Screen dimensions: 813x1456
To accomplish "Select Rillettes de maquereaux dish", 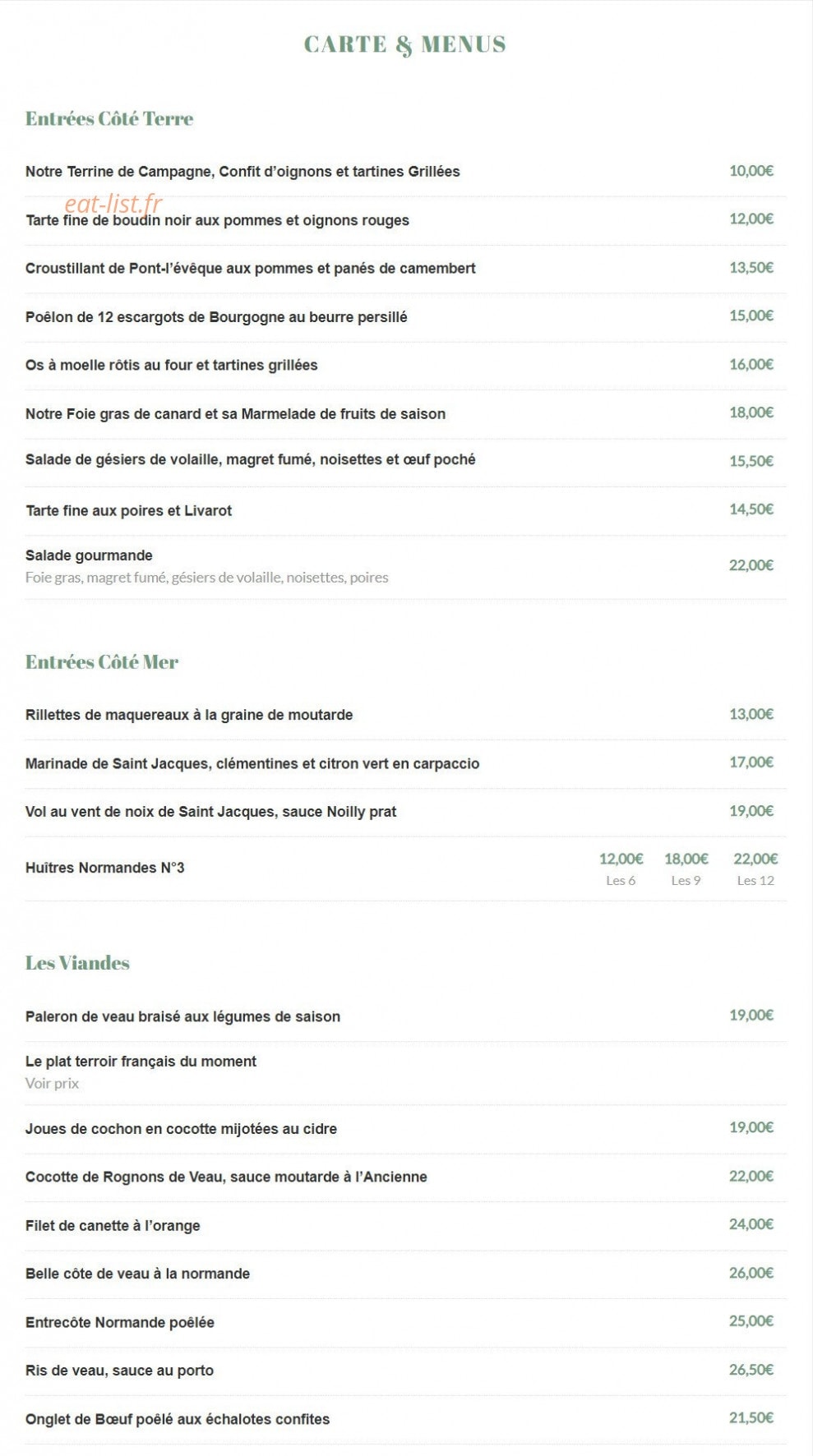I will (189, 715).
